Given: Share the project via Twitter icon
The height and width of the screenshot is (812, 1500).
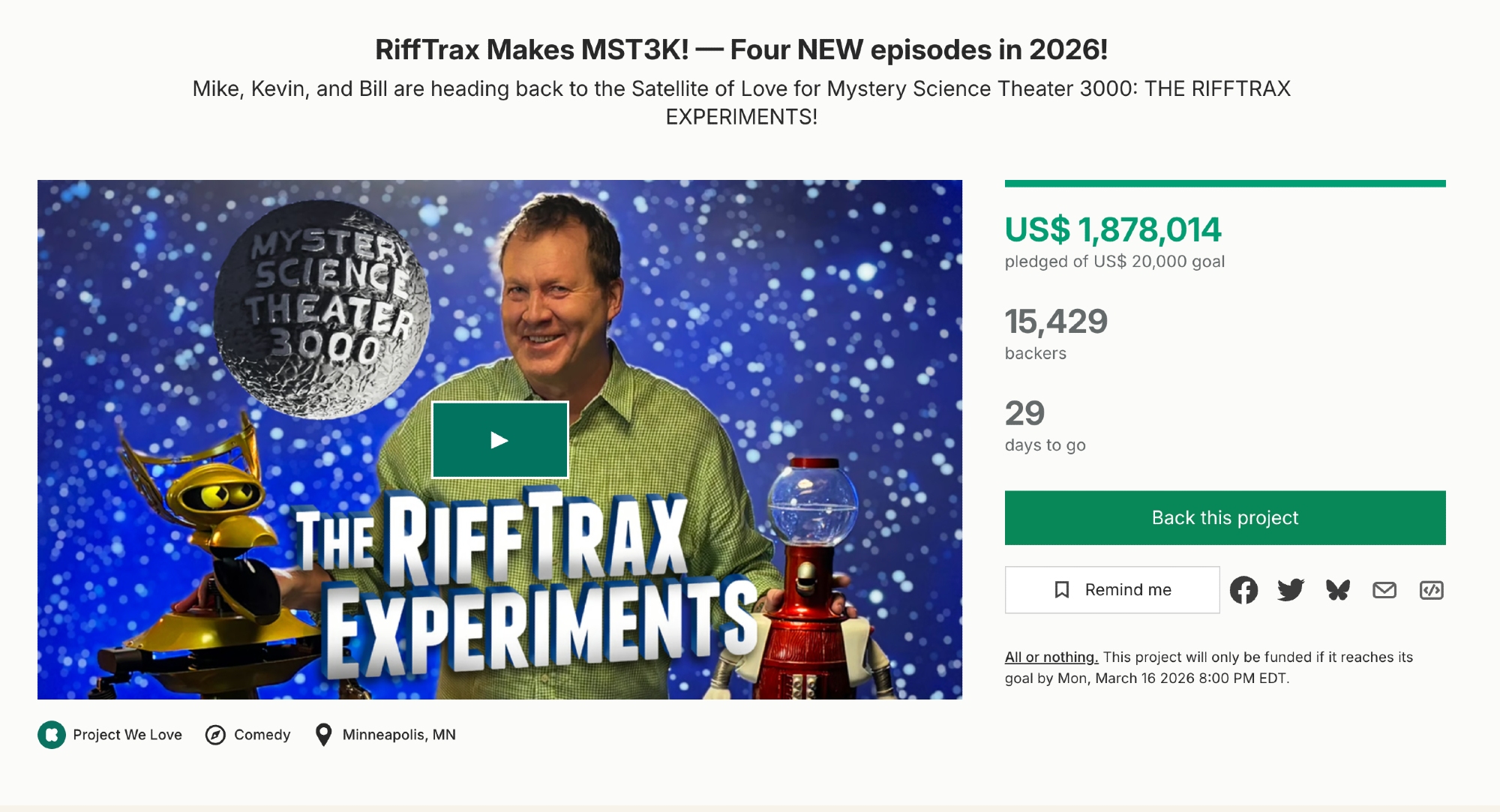Looking at the screenshot, I should click(1290, 590).
